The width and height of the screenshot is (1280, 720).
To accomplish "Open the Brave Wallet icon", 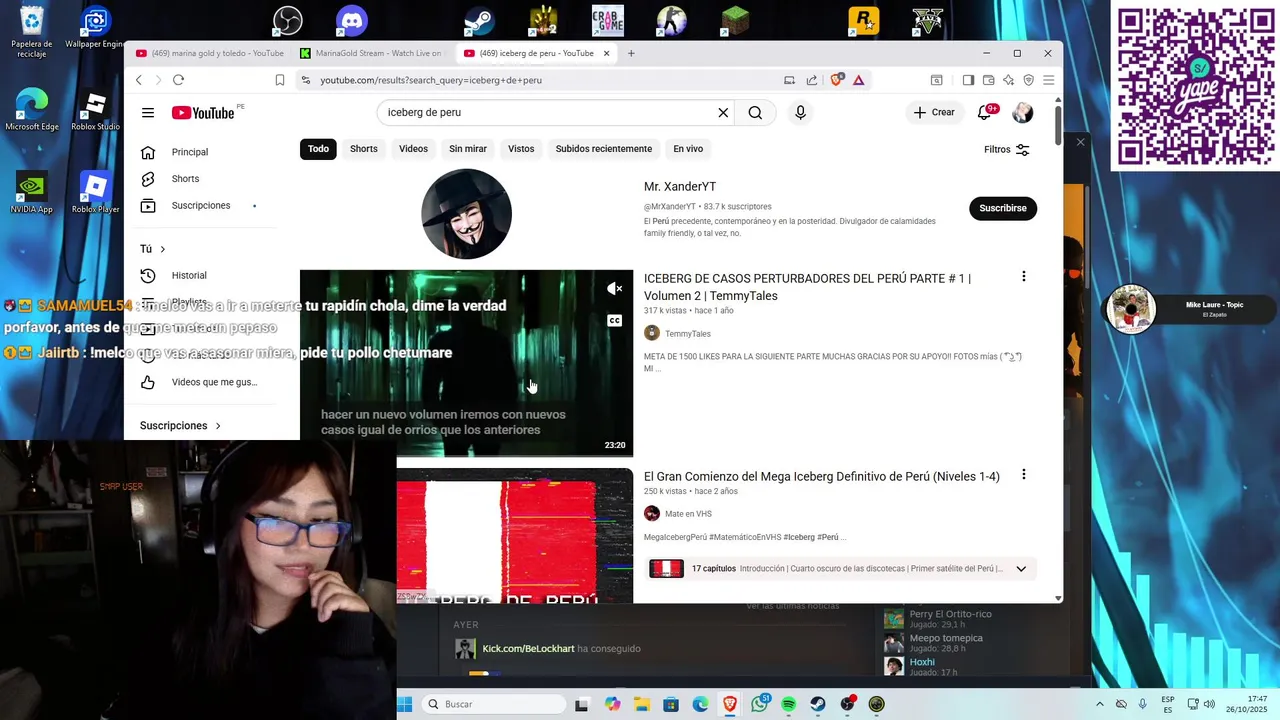I will [988, 80].
